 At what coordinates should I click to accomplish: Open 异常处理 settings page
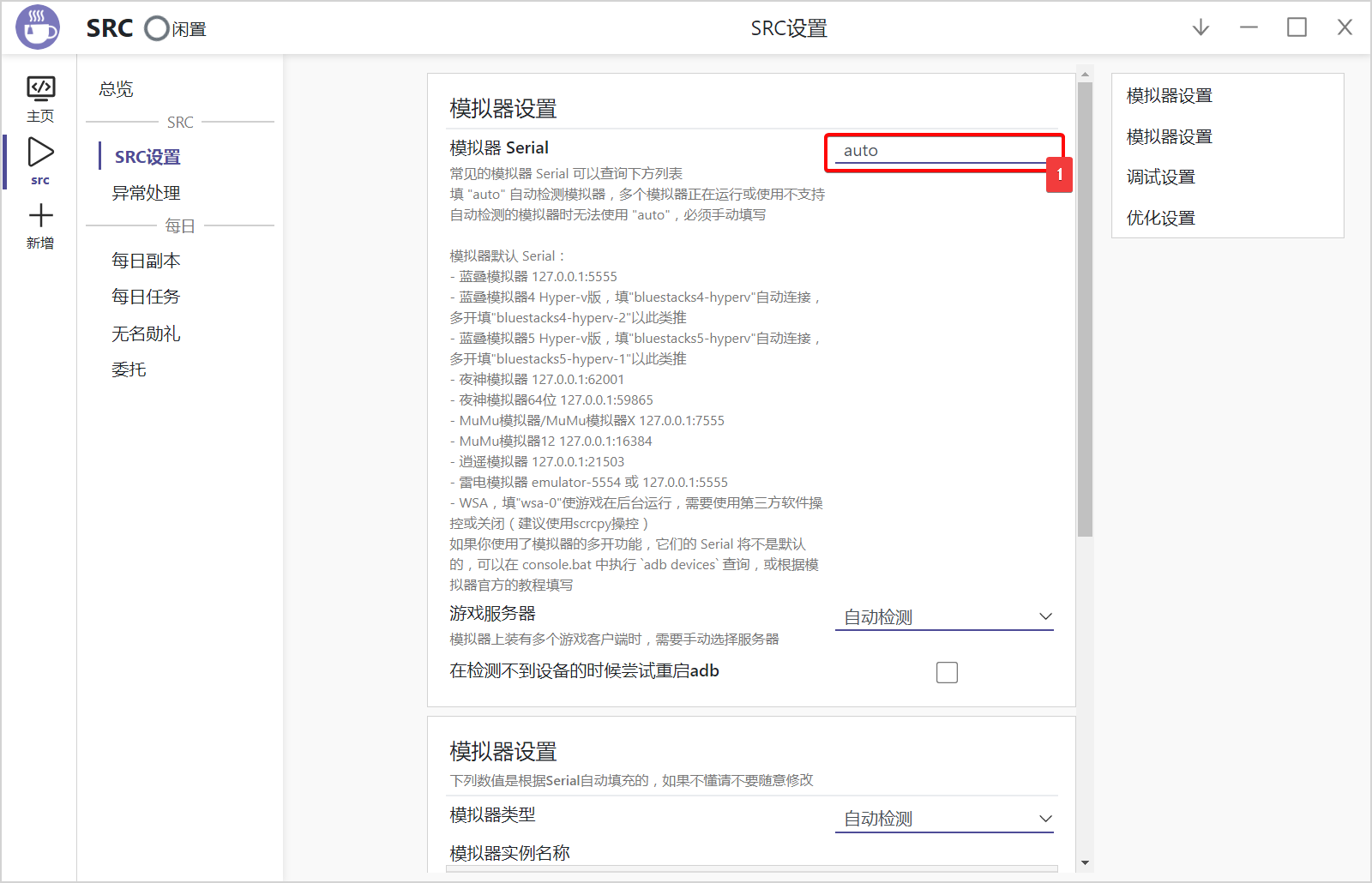146,193
